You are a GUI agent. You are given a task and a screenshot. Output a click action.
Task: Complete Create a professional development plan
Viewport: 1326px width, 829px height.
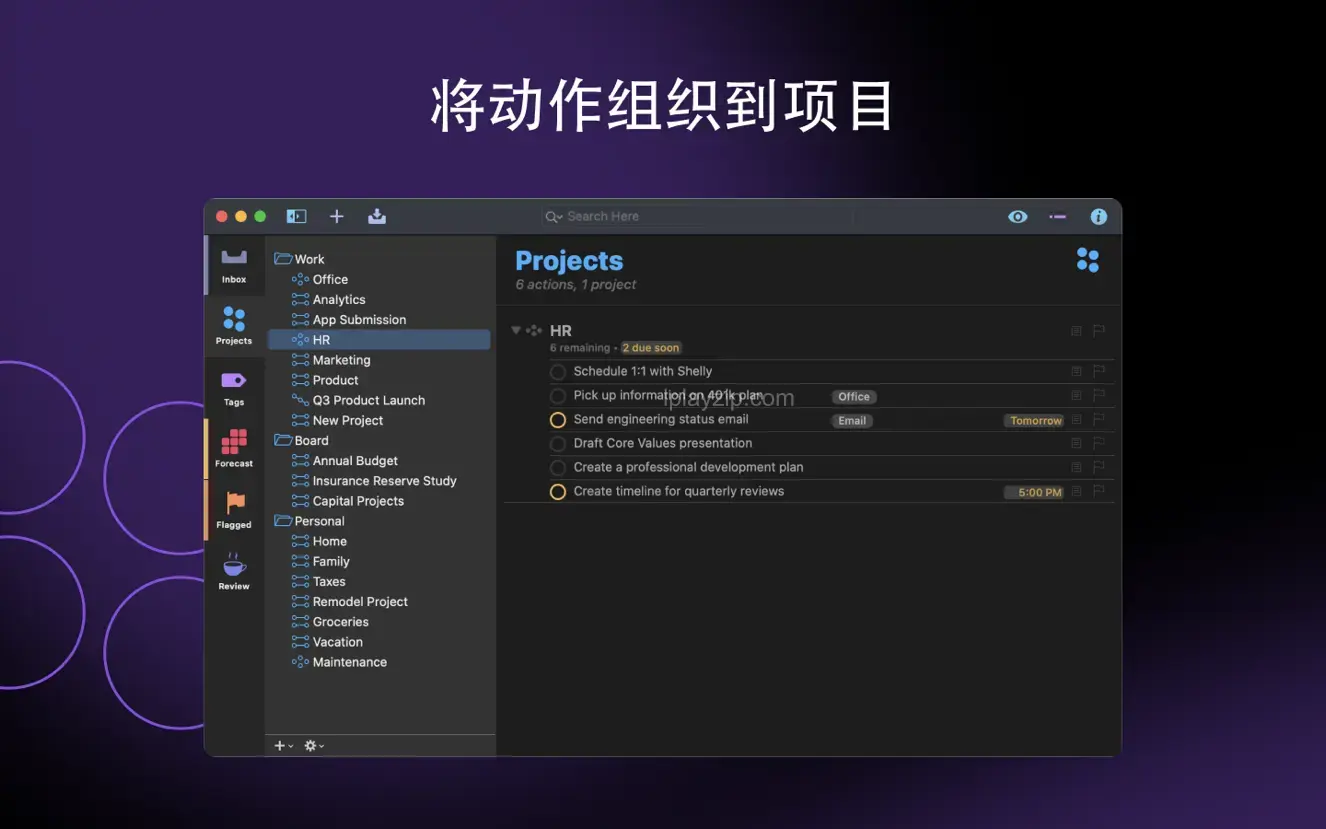point(558,468)
